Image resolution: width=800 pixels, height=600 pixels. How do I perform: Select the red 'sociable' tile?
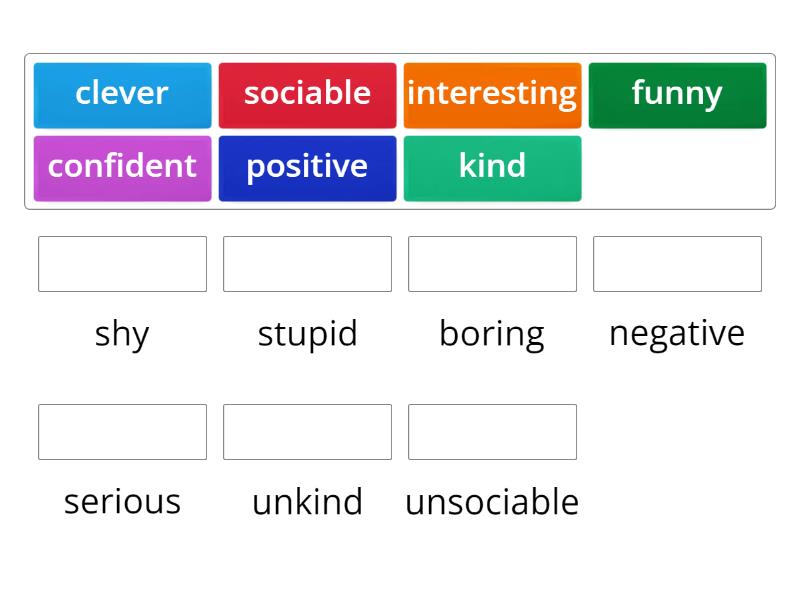point(307,95)
